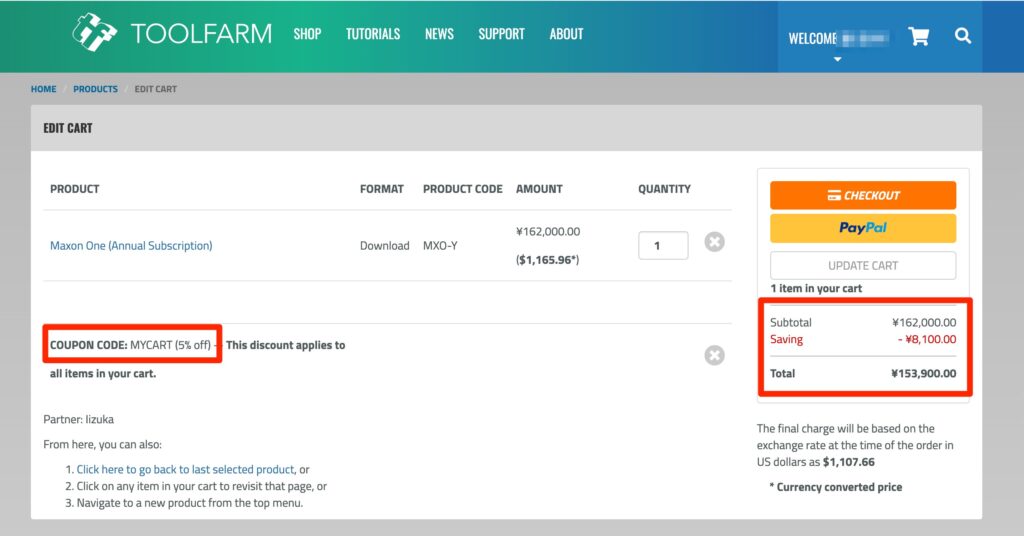Go to Home breadcrumb
The image size is (1024, 536).
43,89
